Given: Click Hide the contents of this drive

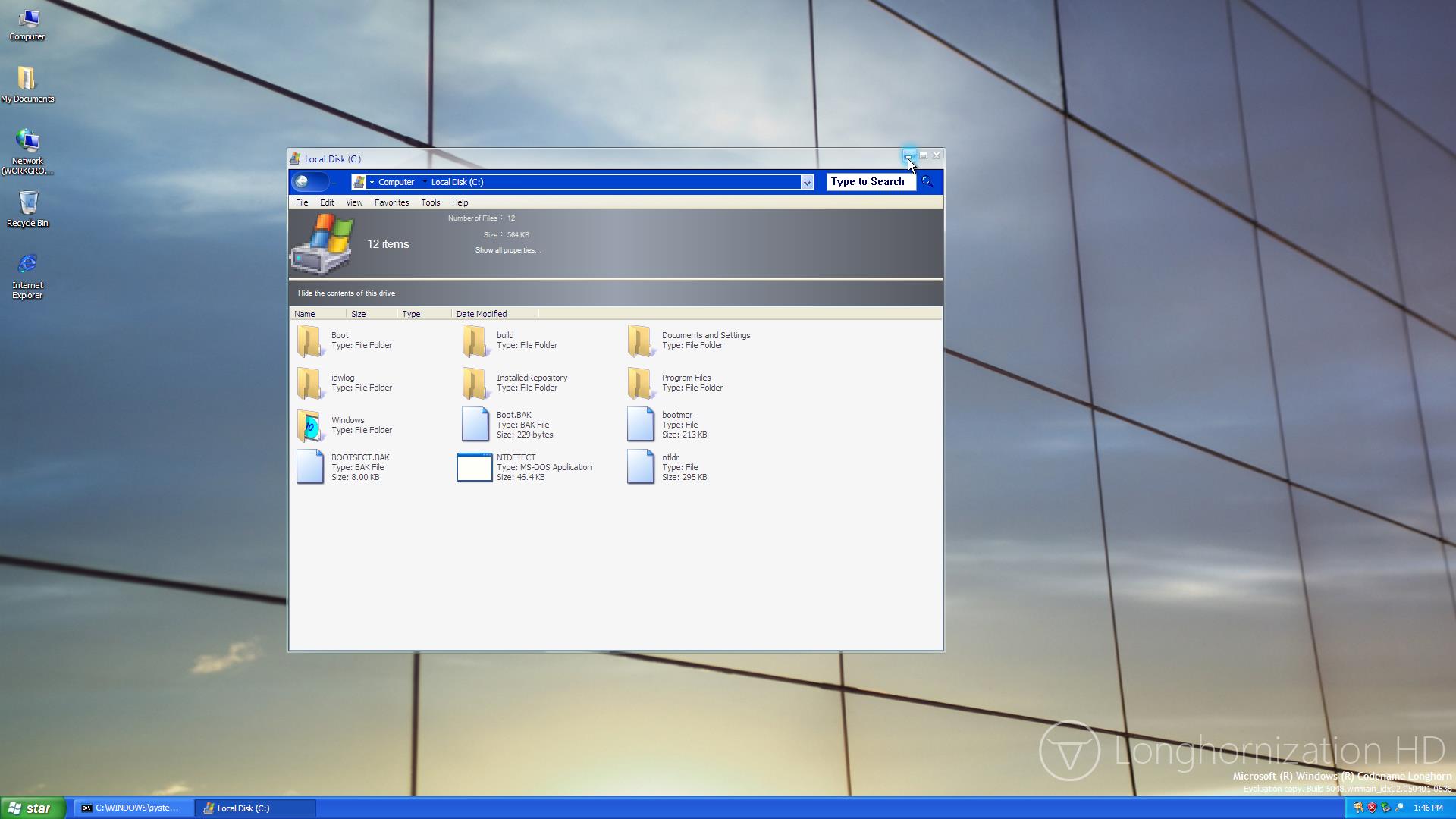Looking at the screenshot, I should pos(346,293).
